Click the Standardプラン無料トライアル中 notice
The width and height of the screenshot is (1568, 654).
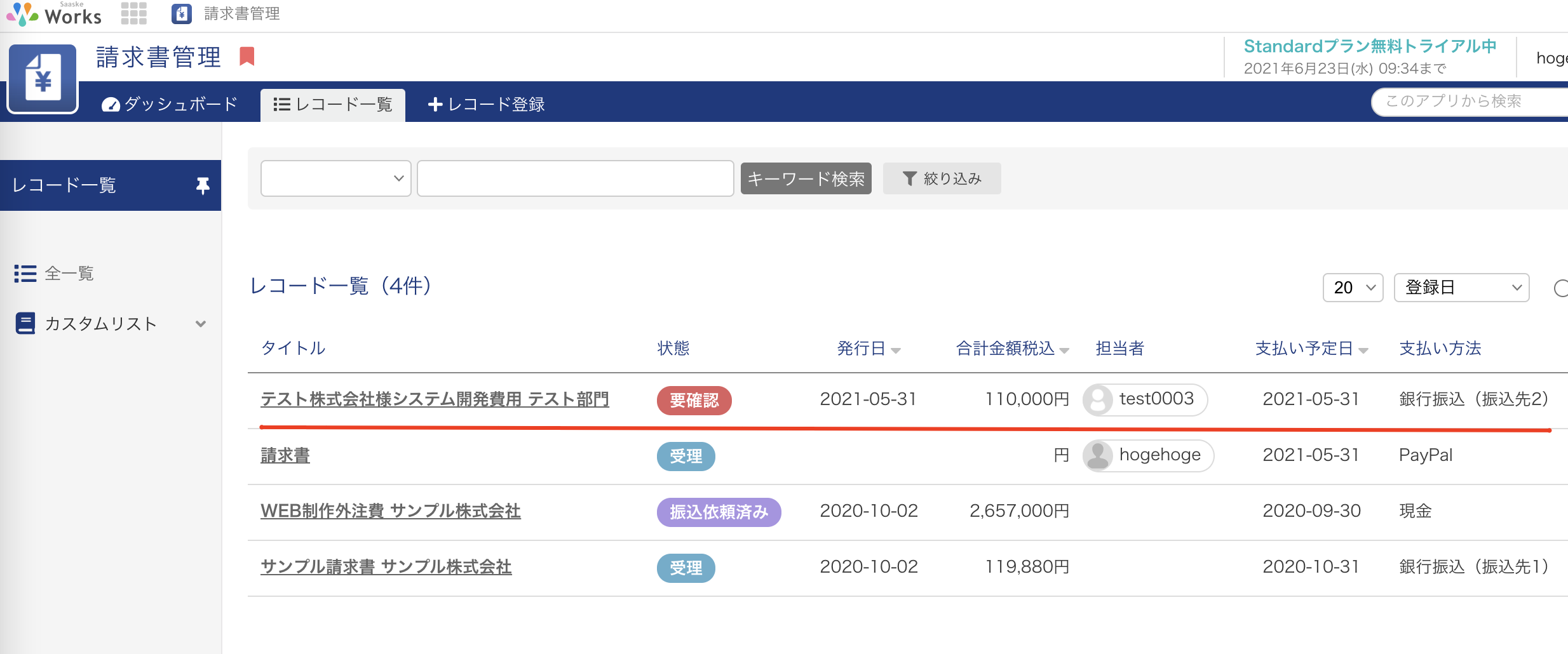point(1370,46)
